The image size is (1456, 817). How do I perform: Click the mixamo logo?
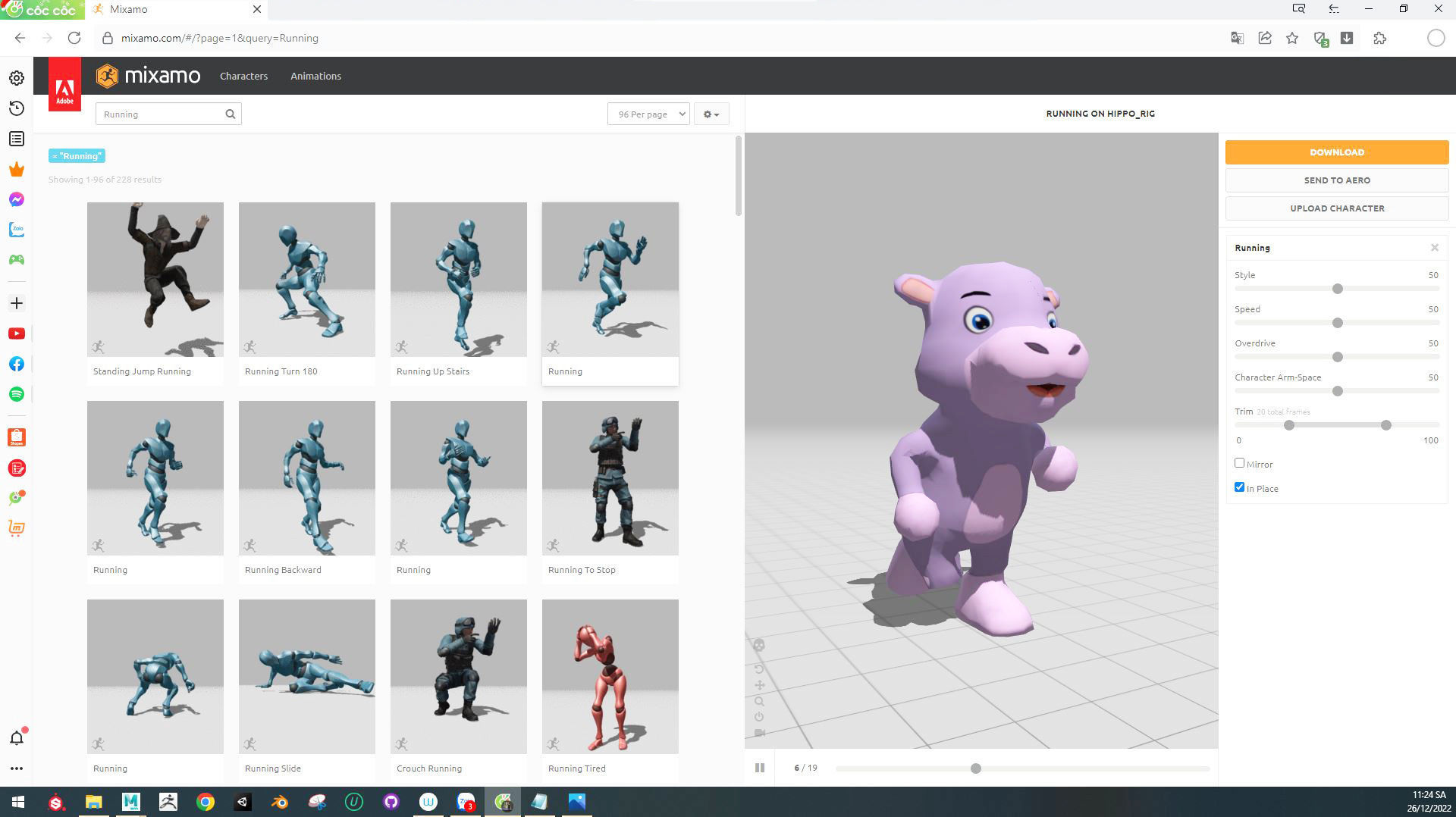pos(149,76)
